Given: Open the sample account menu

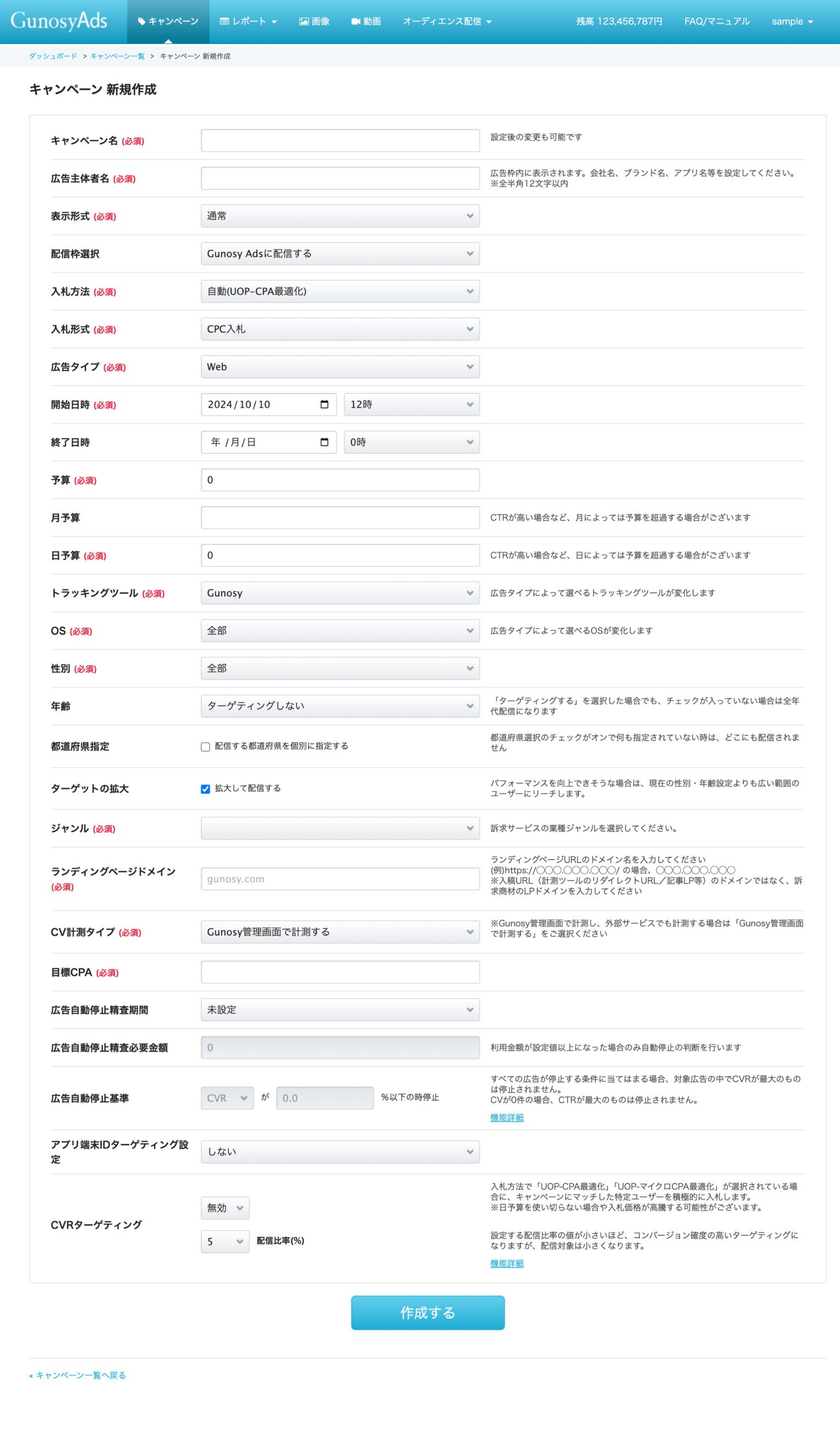Looking at the screenshot, I should (792, 21).
